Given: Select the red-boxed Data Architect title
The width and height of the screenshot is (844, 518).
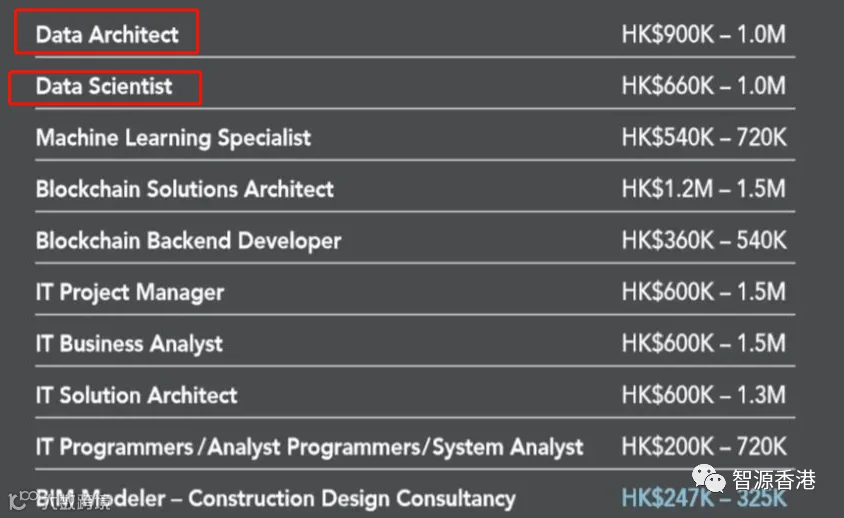Looking at the screenshot, I should [107, 34].
